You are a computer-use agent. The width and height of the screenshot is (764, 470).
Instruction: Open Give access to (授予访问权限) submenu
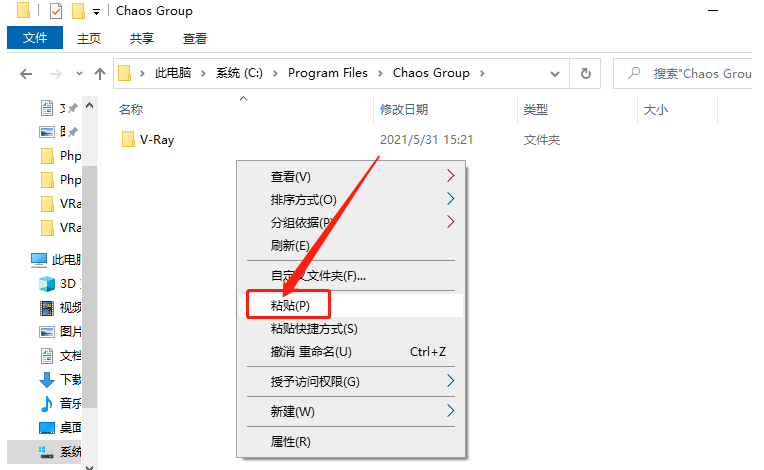(x=351, y=381)
